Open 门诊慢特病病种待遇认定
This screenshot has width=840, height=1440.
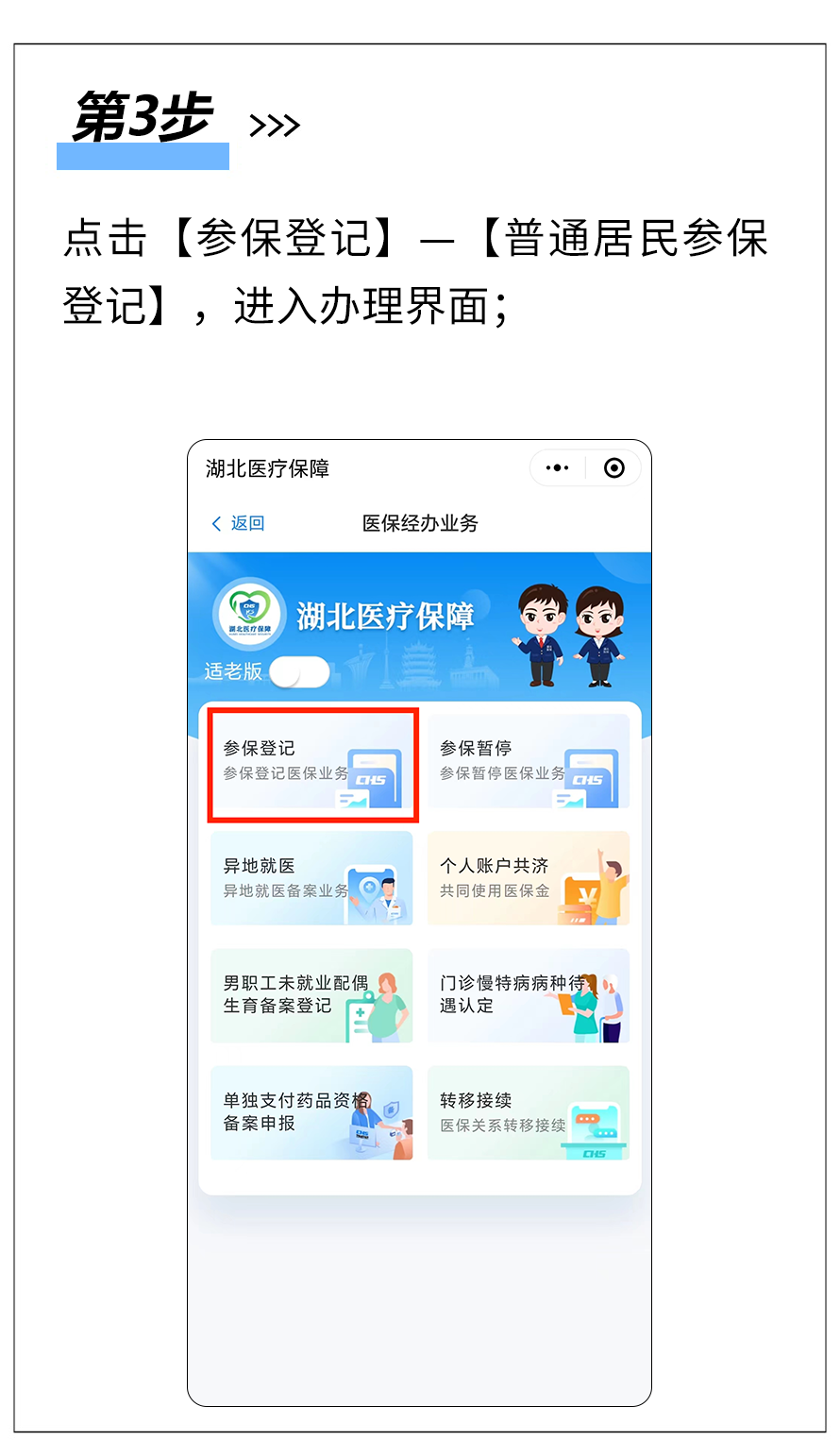(x=529, y=995)
